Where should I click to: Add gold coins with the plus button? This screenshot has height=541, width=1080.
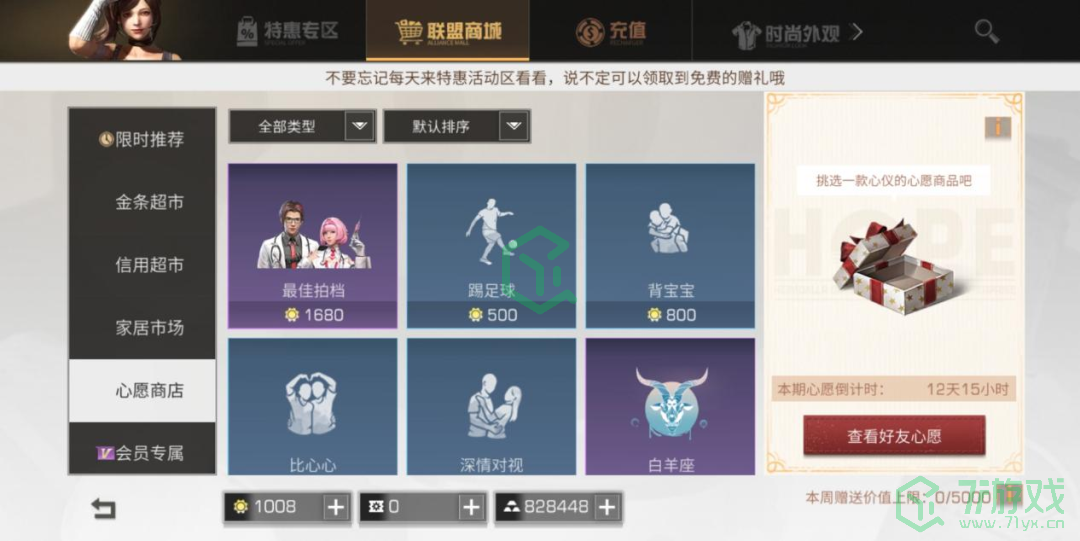[x=335, y=507]
